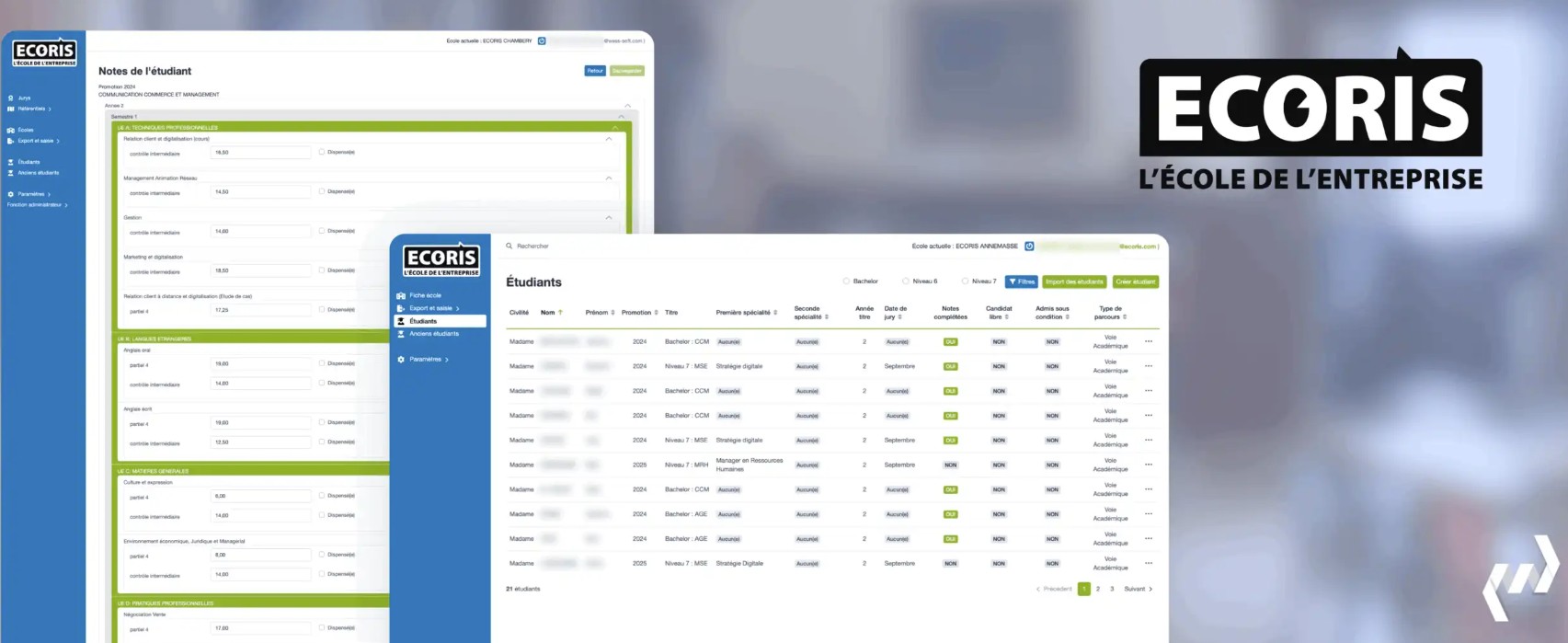The height and width of the screenshot is (643, 1568).
Task: Go to page 2 of students list
Action: [x=1097, y=589]
